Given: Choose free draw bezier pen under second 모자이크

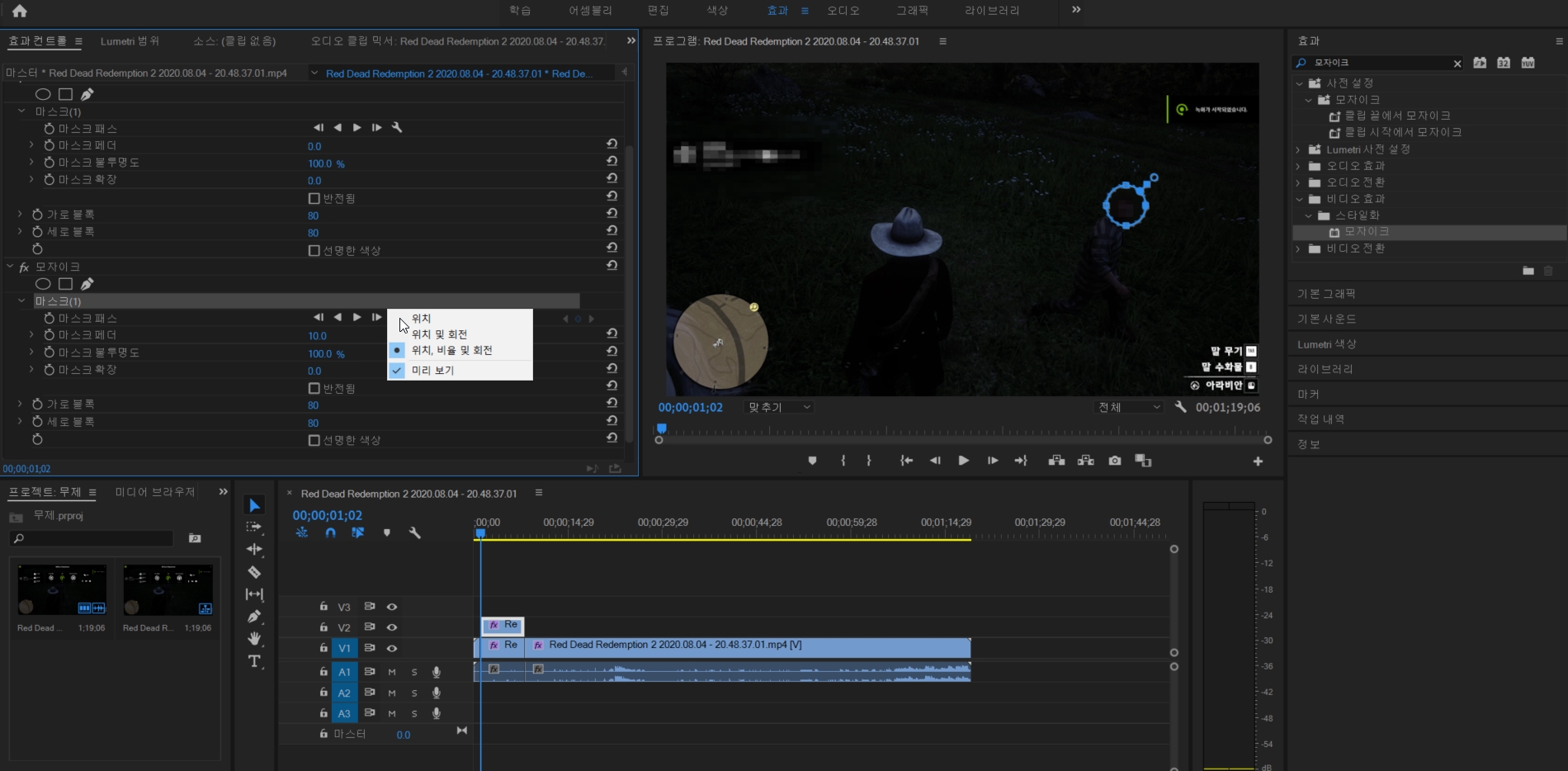Looking at the screenshot, I should [x=87, y=284].
